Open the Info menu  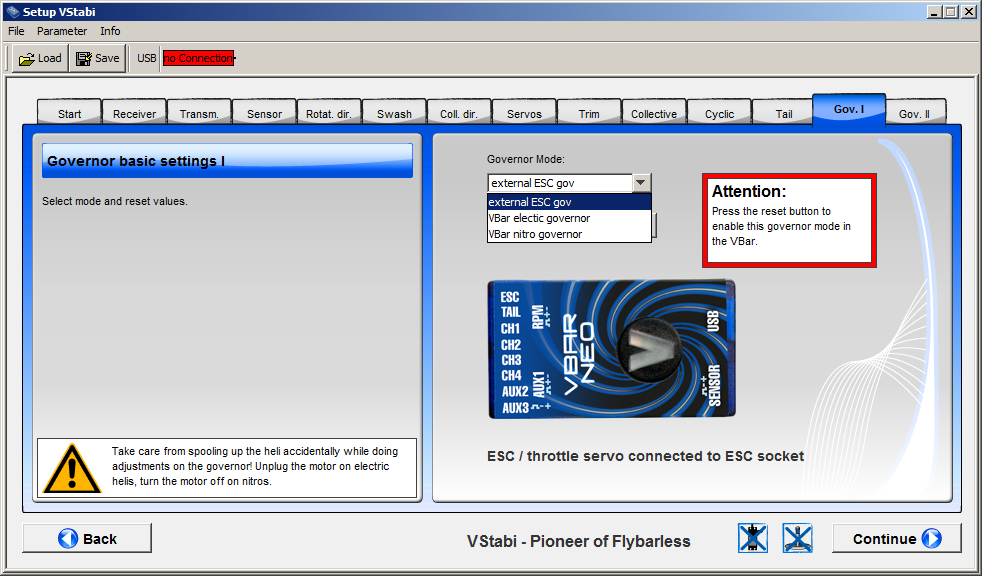(x=110, y=31)
